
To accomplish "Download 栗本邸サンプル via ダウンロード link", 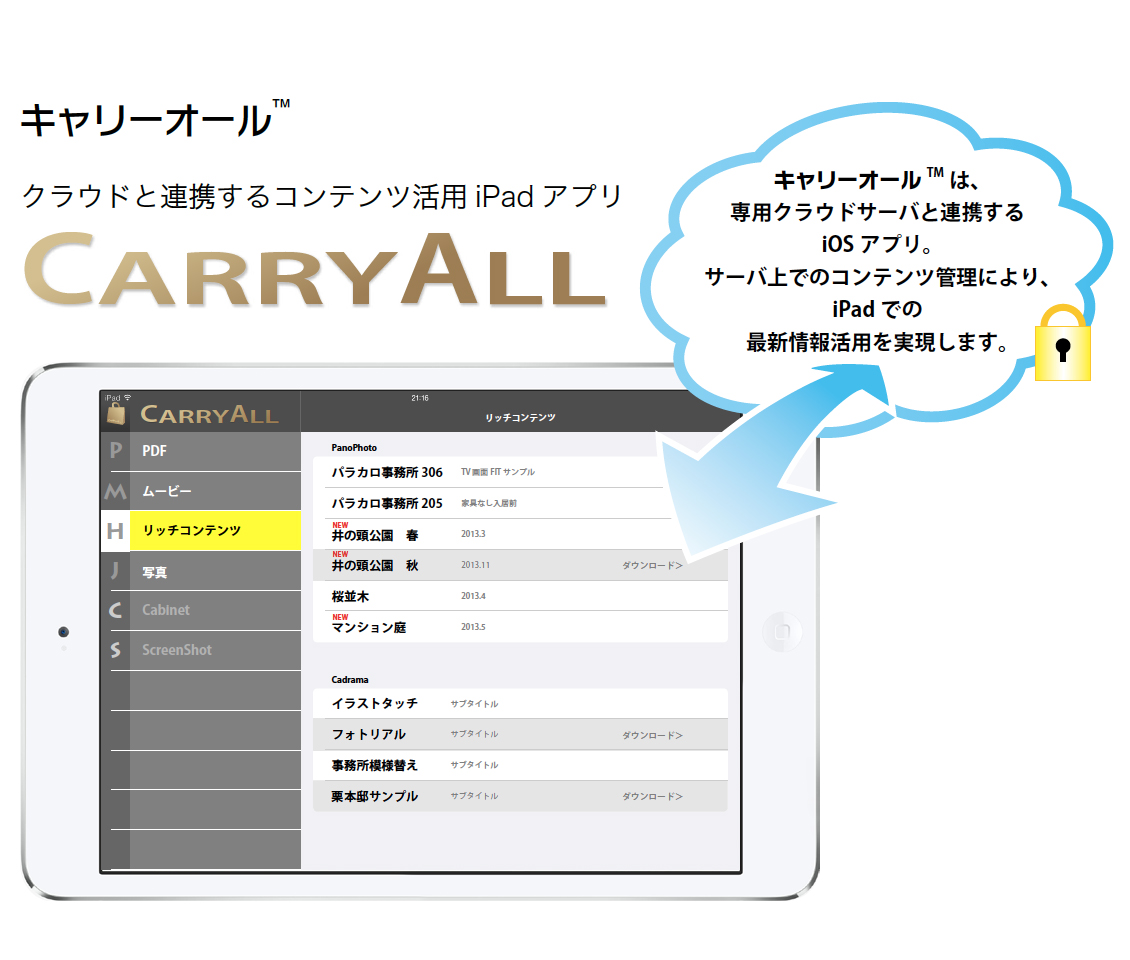I will point(652,796).
